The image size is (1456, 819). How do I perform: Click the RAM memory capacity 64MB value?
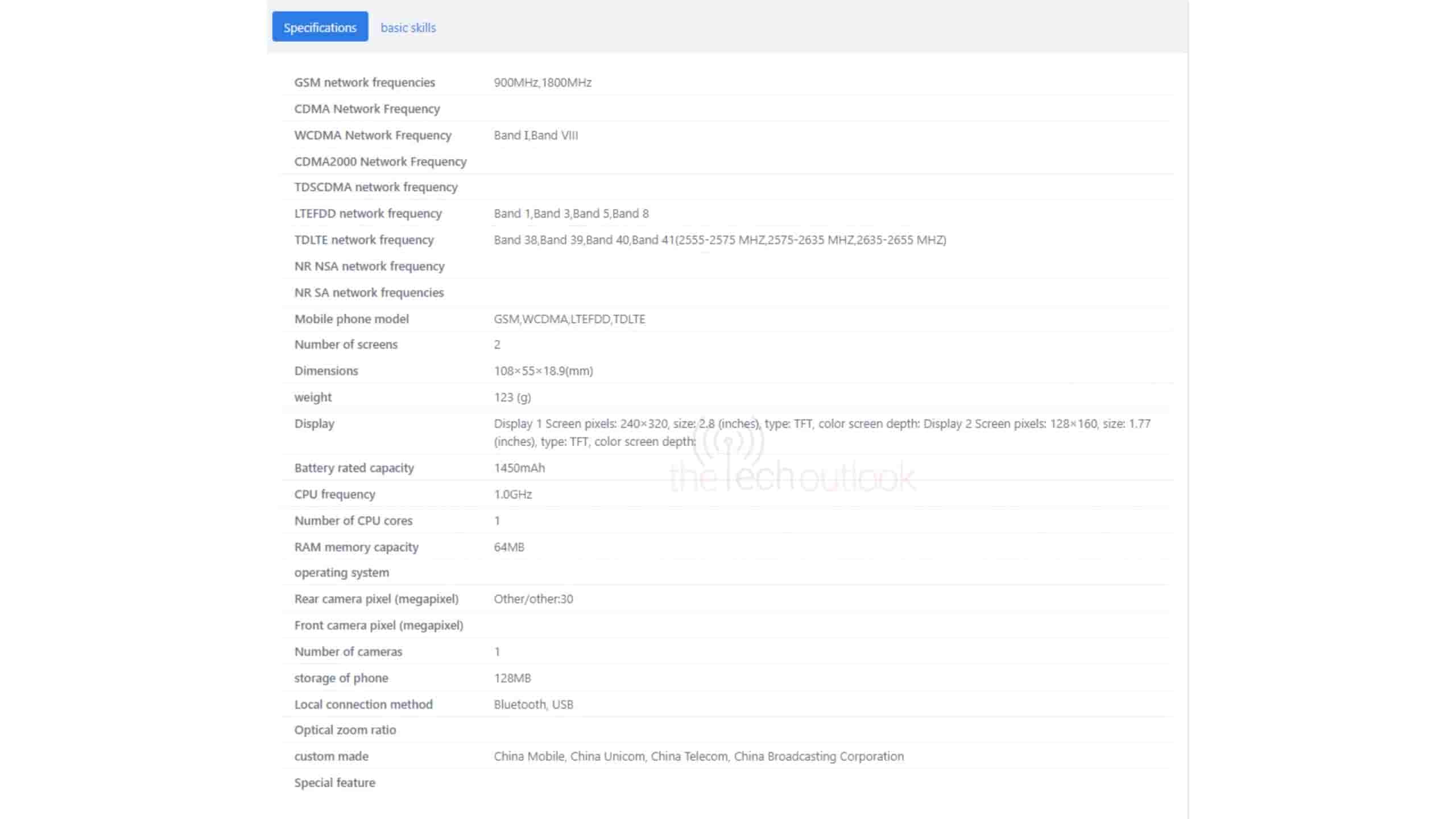(x=508, y=547)
